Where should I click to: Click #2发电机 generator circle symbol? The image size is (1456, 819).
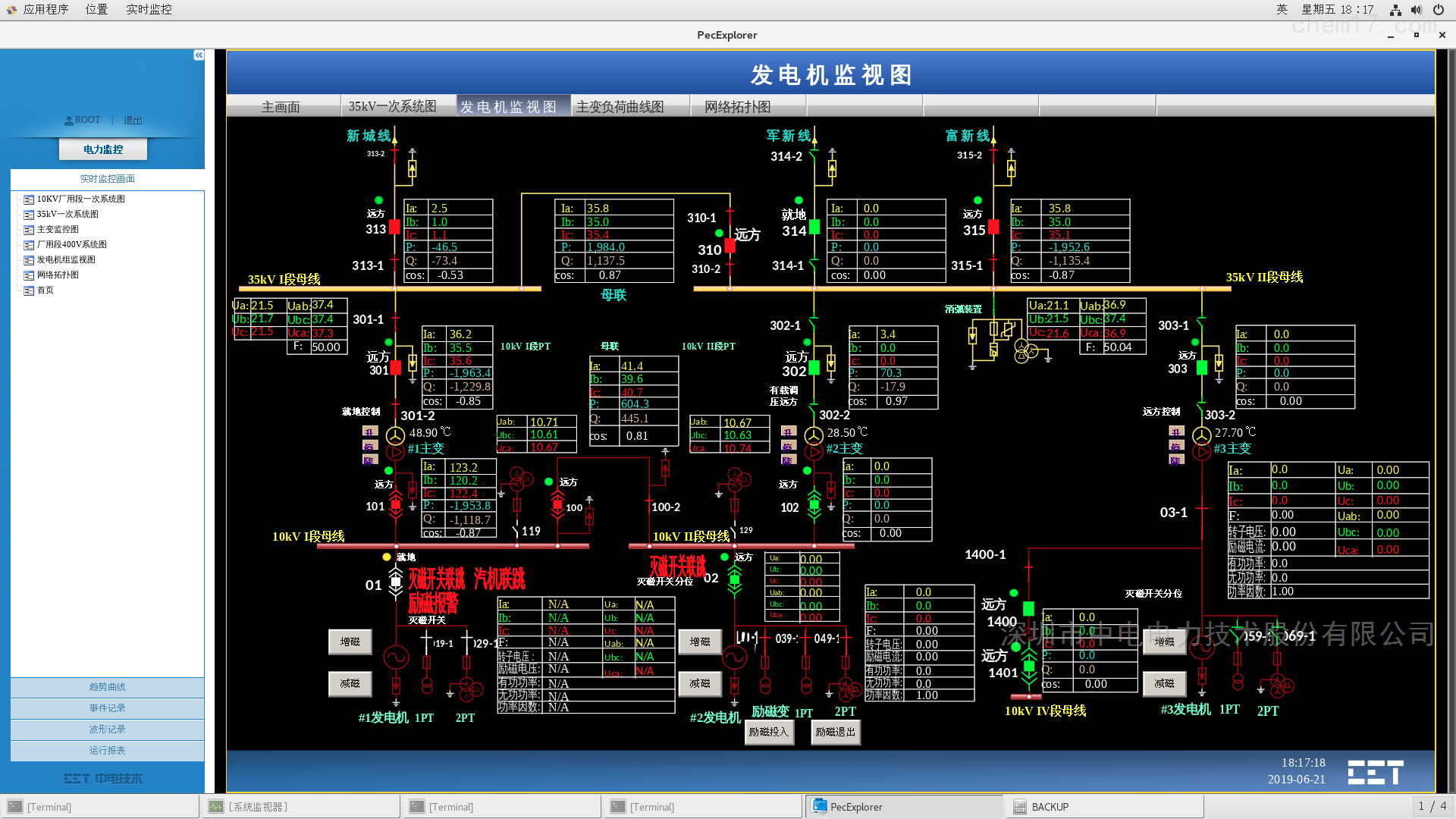tap(734, 657)
